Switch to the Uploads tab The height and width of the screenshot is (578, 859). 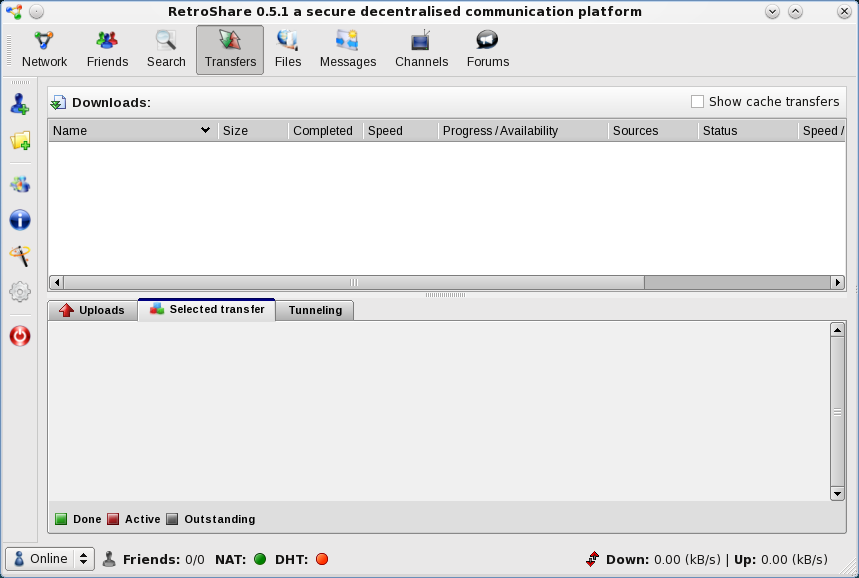tap(93, 310)
